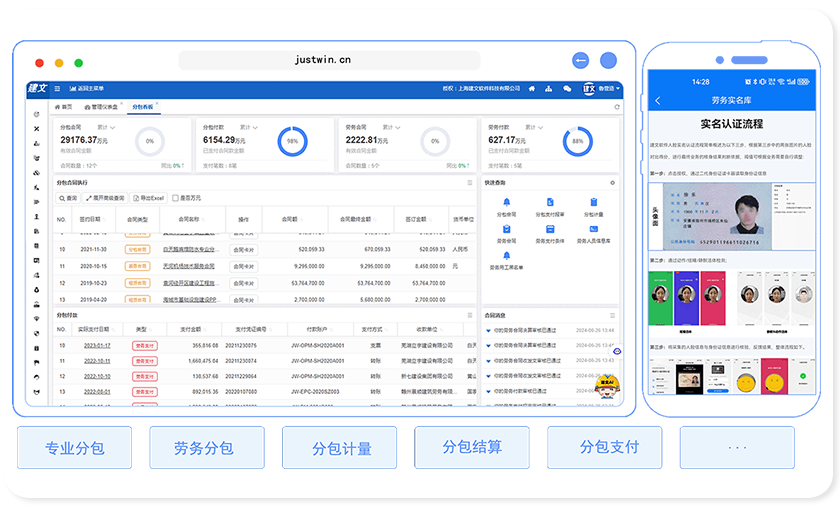Open the 劳务人员信息库 quick query icon
Viewport: 840px width, 506px height.
point(593,230)
